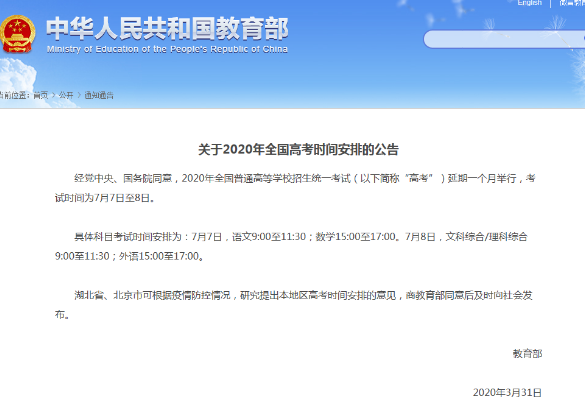Open the English version link

point(529,3)
